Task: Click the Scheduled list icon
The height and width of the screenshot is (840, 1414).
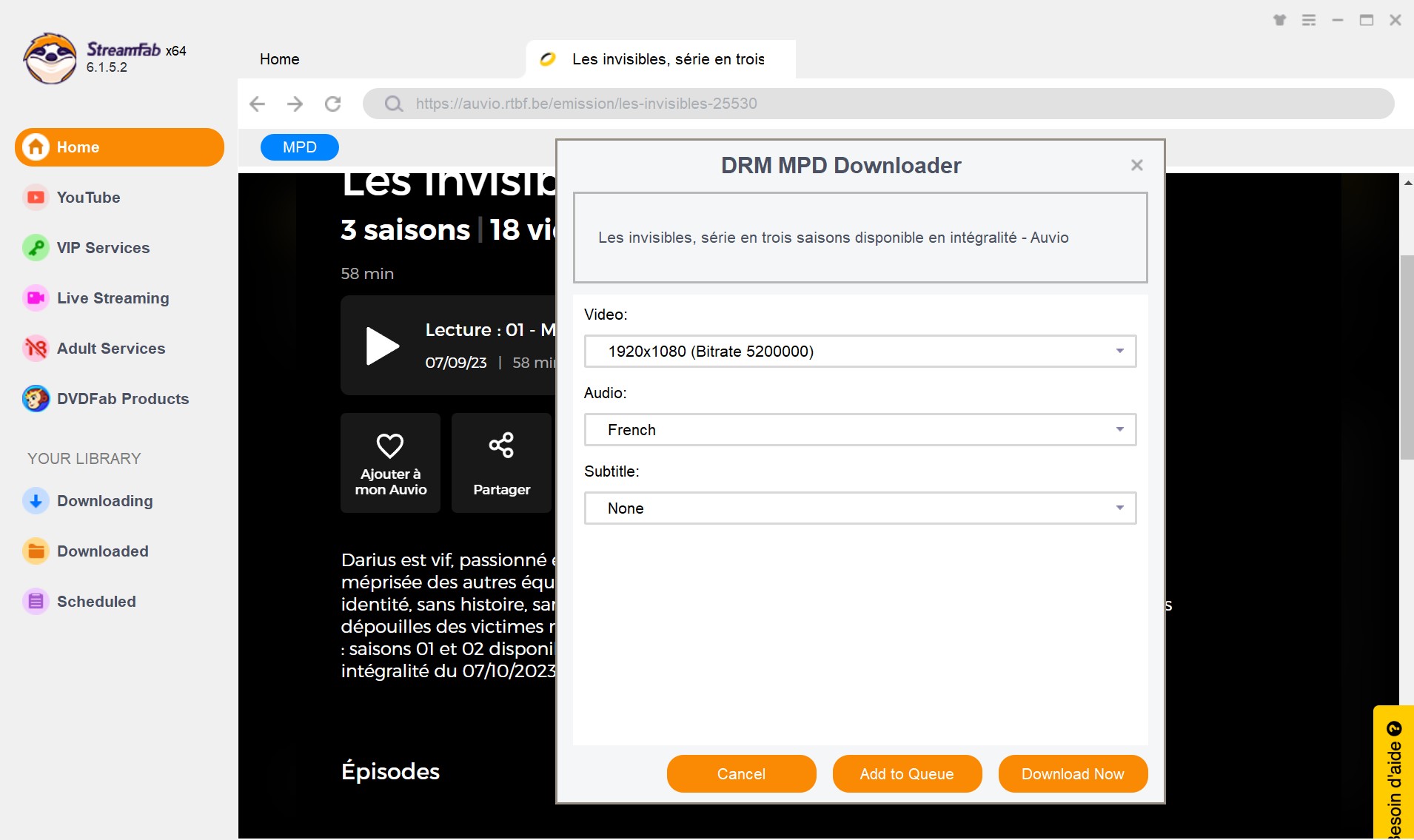Action: [x=36, y=602]
